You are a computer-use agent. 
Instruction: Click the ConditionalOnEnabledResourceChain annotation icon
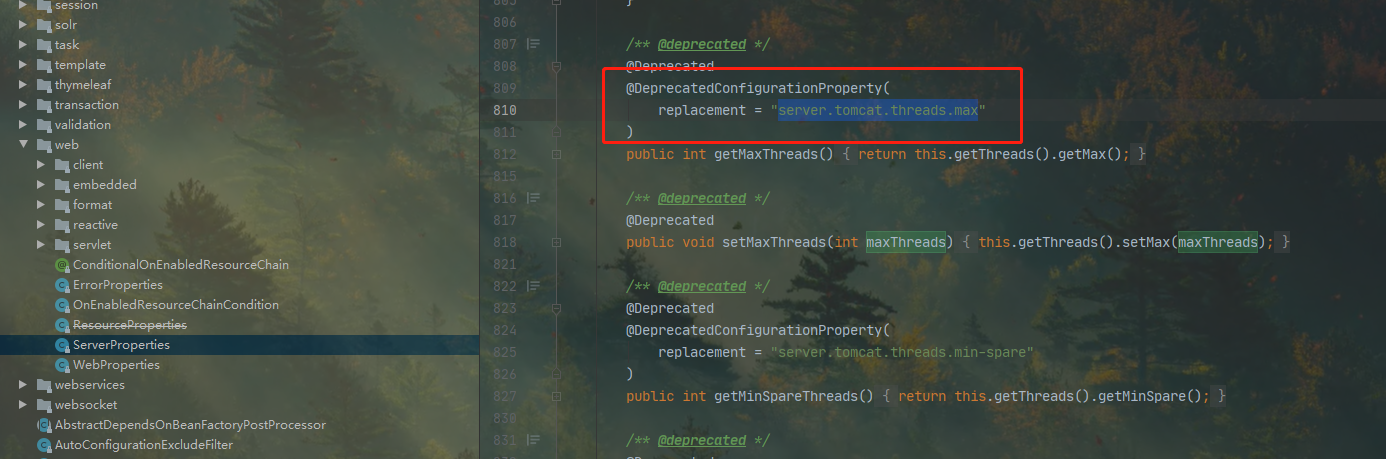point(63,265)
